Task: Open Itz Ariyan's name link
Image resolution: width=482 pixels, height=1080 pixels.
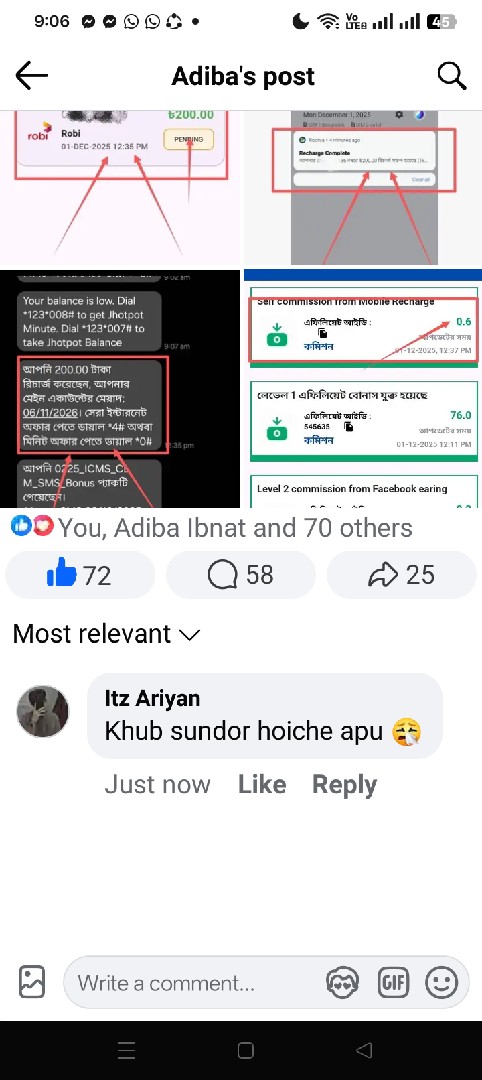Action: 152,698
